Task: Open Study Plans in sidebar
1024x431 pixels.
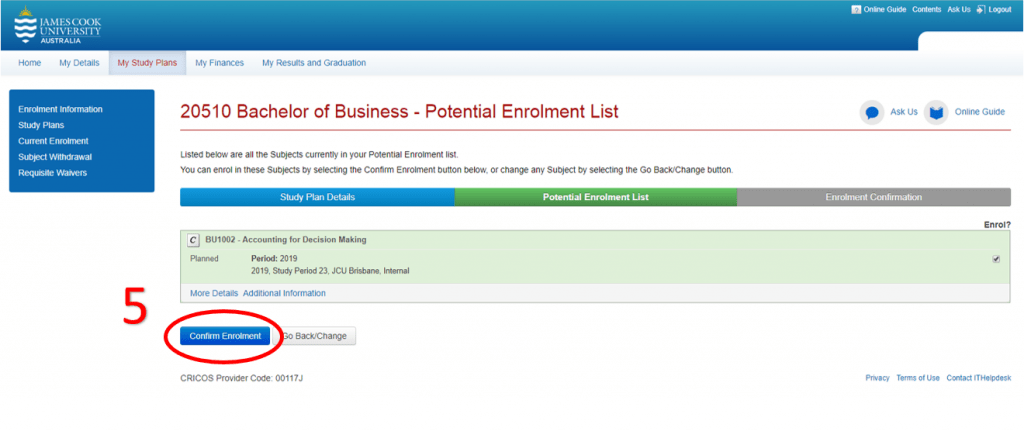Action: pyautogui.click(x=41, y=125)
